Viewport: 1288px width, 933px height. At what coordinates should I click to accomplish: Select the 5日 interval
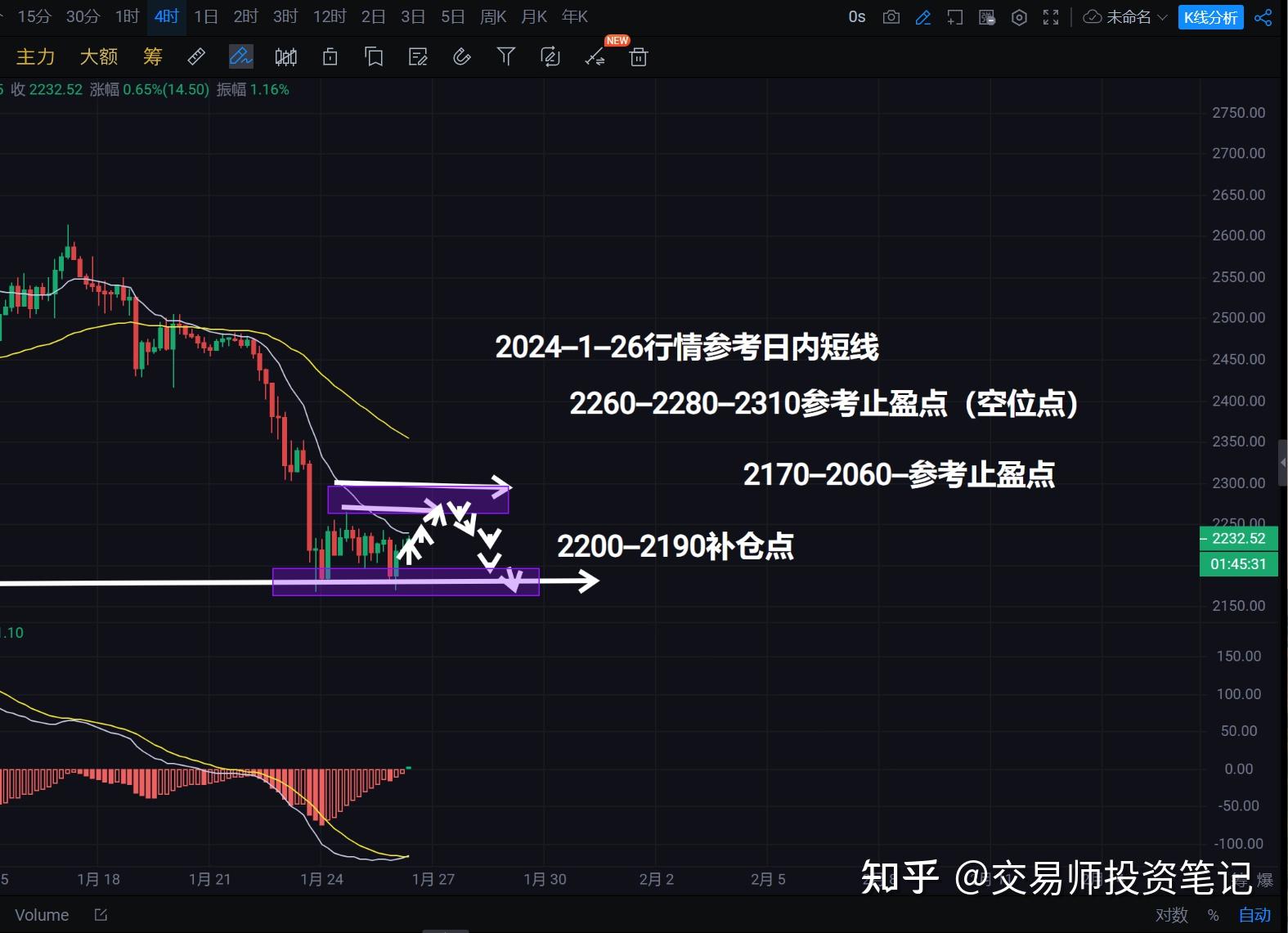[453, 16]
